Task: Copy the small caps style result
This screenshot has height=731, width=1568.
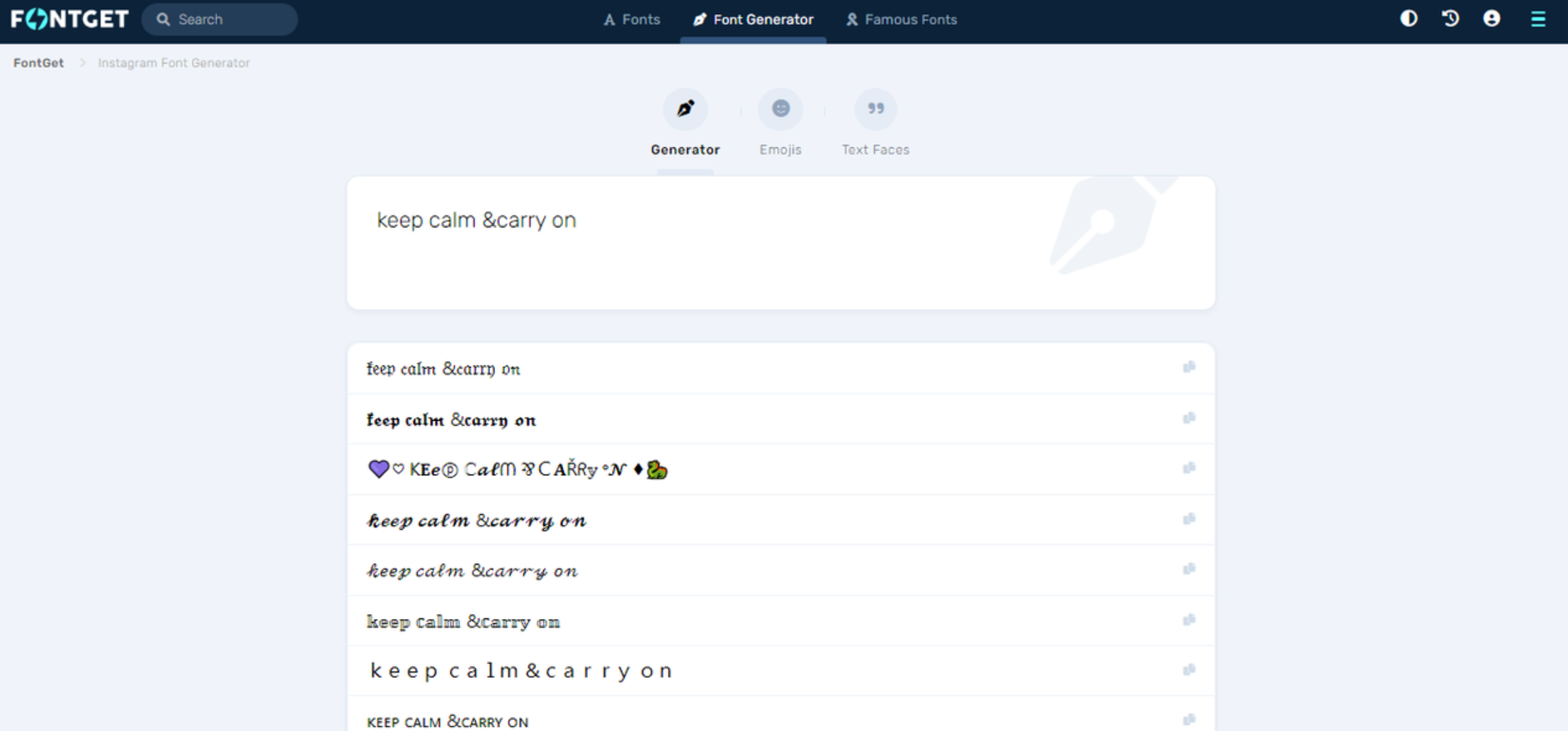Action: point(1189,720)
